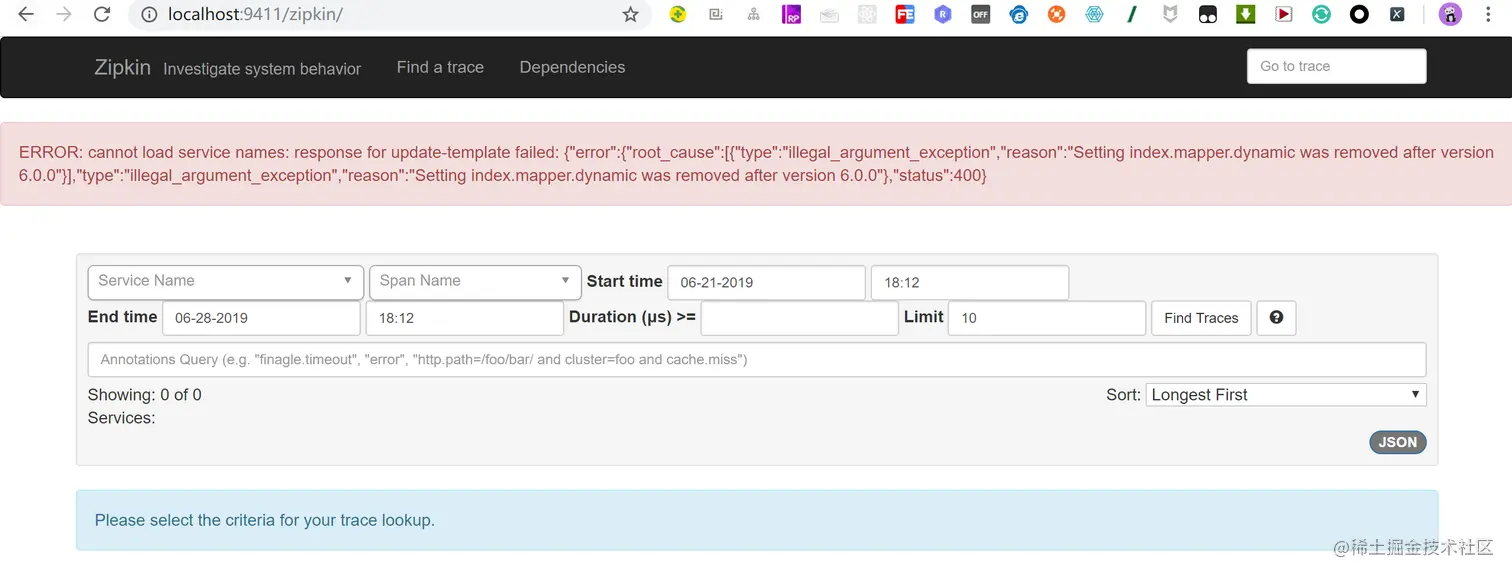Screen dimensions: 1512x576
Task: Open the teal circular sync extension icon
Action: (1322, 15)
